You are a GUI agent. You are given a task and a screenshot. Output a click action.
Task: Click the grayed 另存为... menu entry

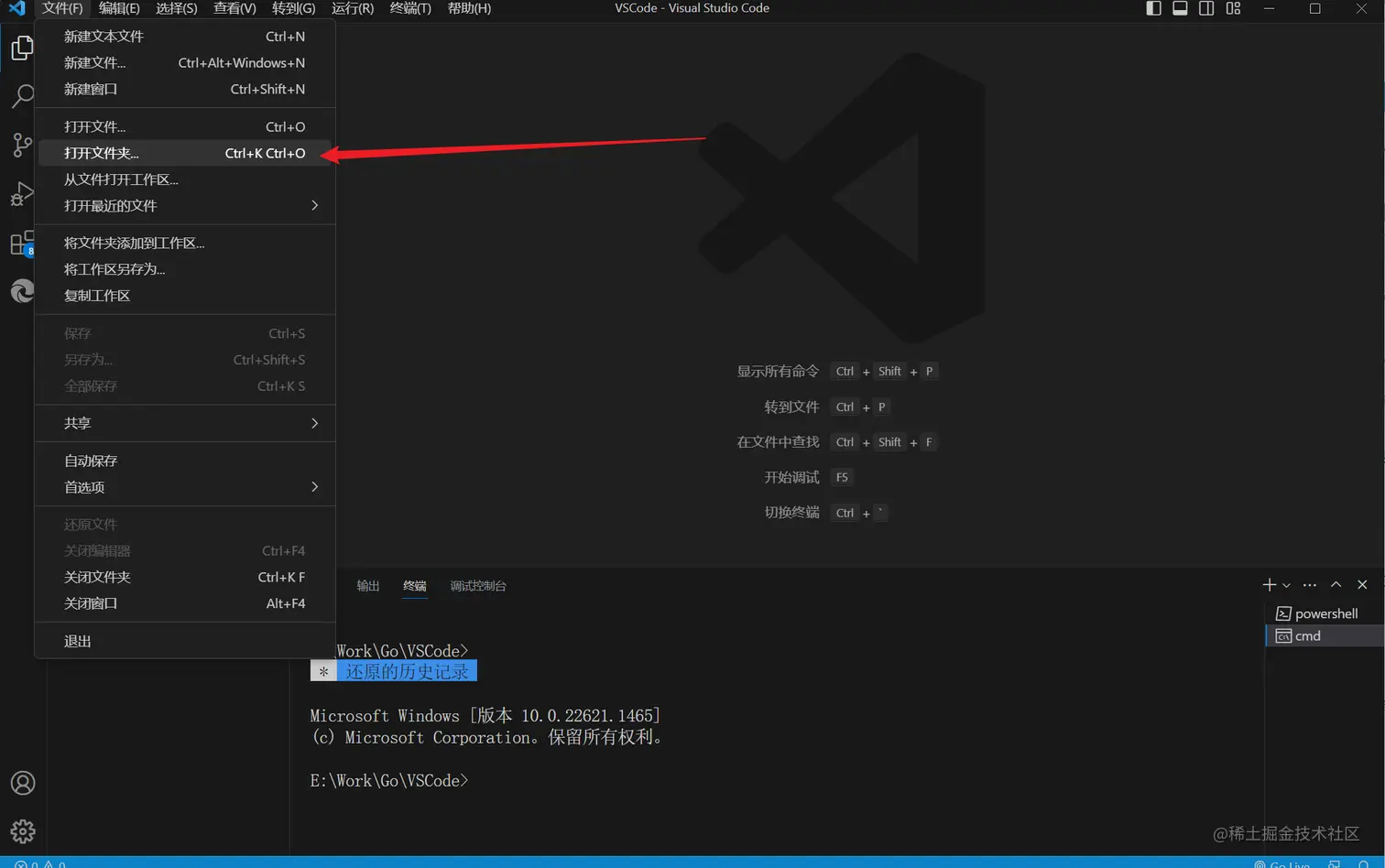click(185, 360)
